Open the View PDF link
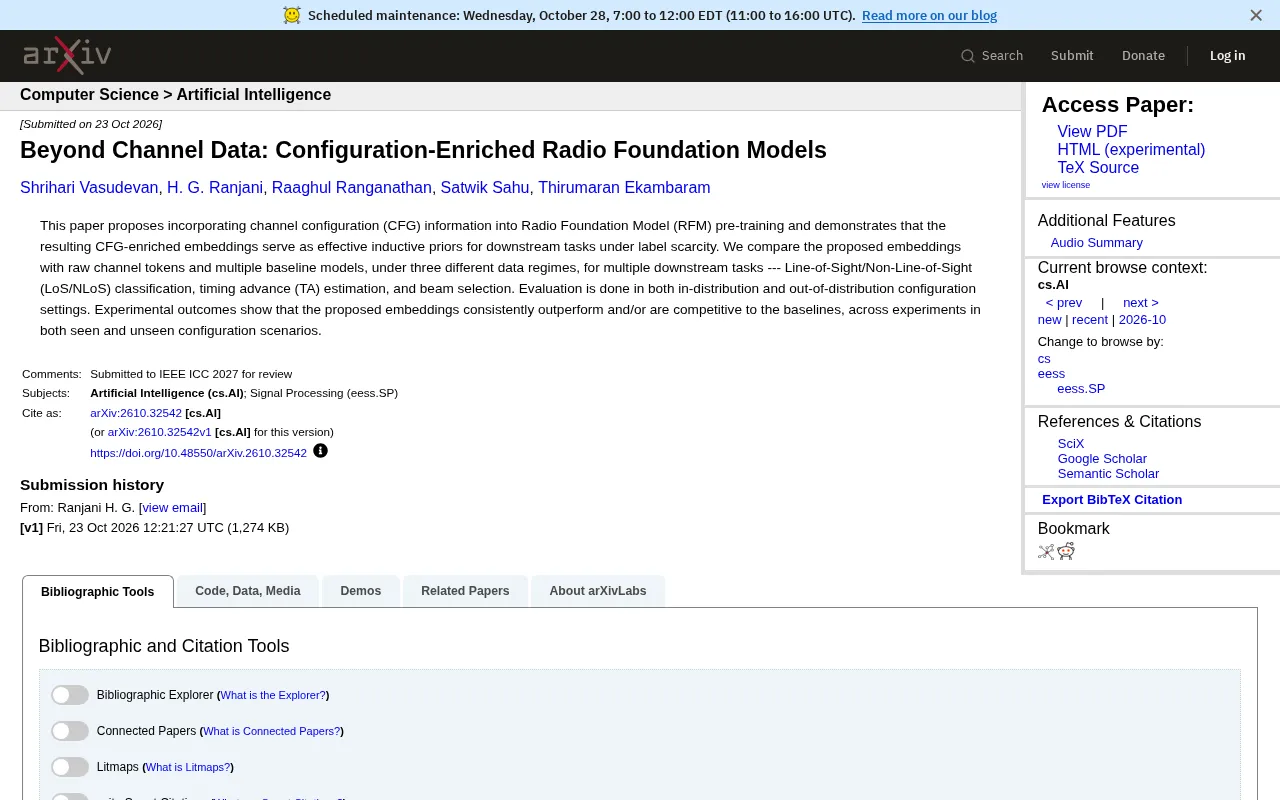Screen dimensions: 1280x800 point(1092,132)
